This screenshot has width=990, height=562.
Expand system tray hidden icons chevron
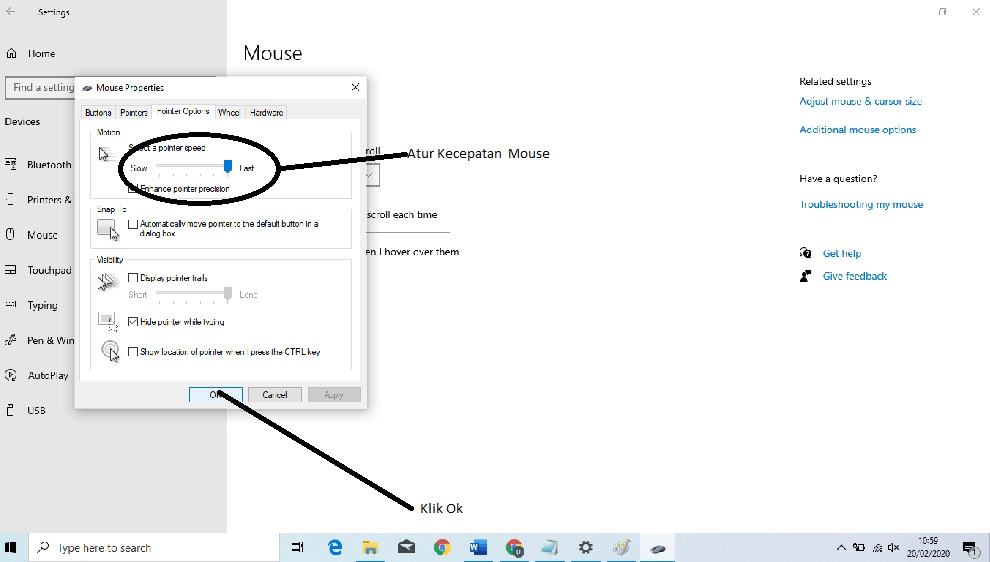pyautogui.click(x=841, y=547)
